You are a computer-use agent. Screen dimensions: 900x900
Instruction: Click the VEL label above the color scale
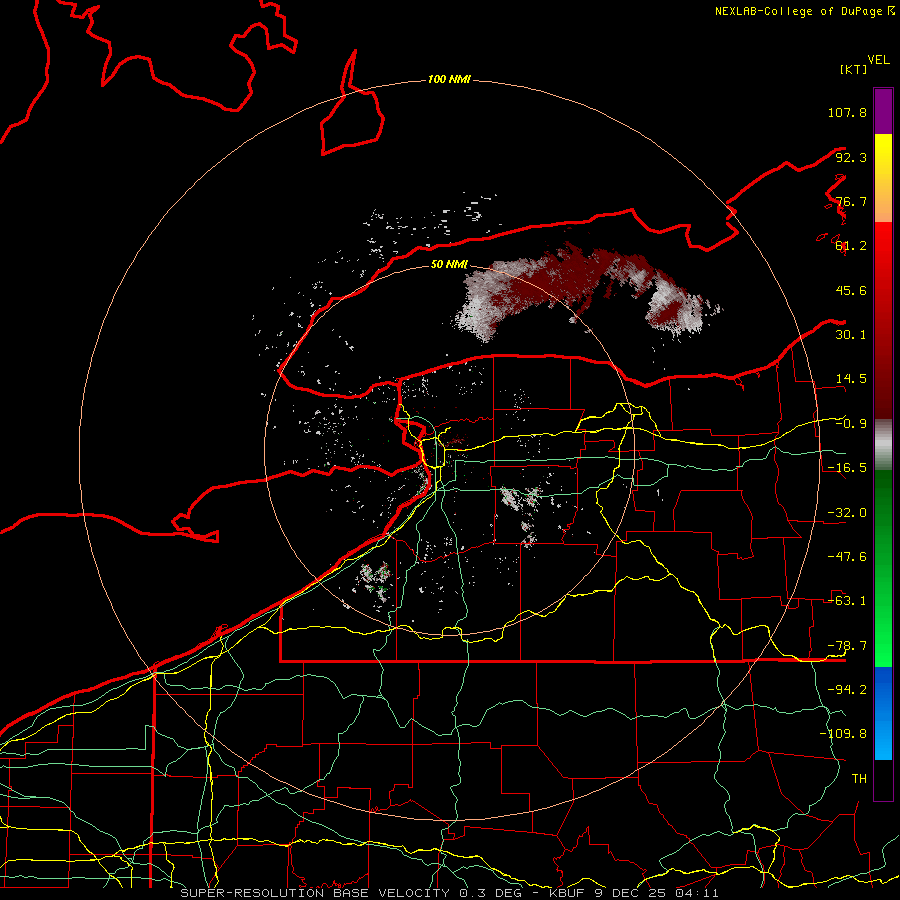pyautogui.click(x=878, y=60)
